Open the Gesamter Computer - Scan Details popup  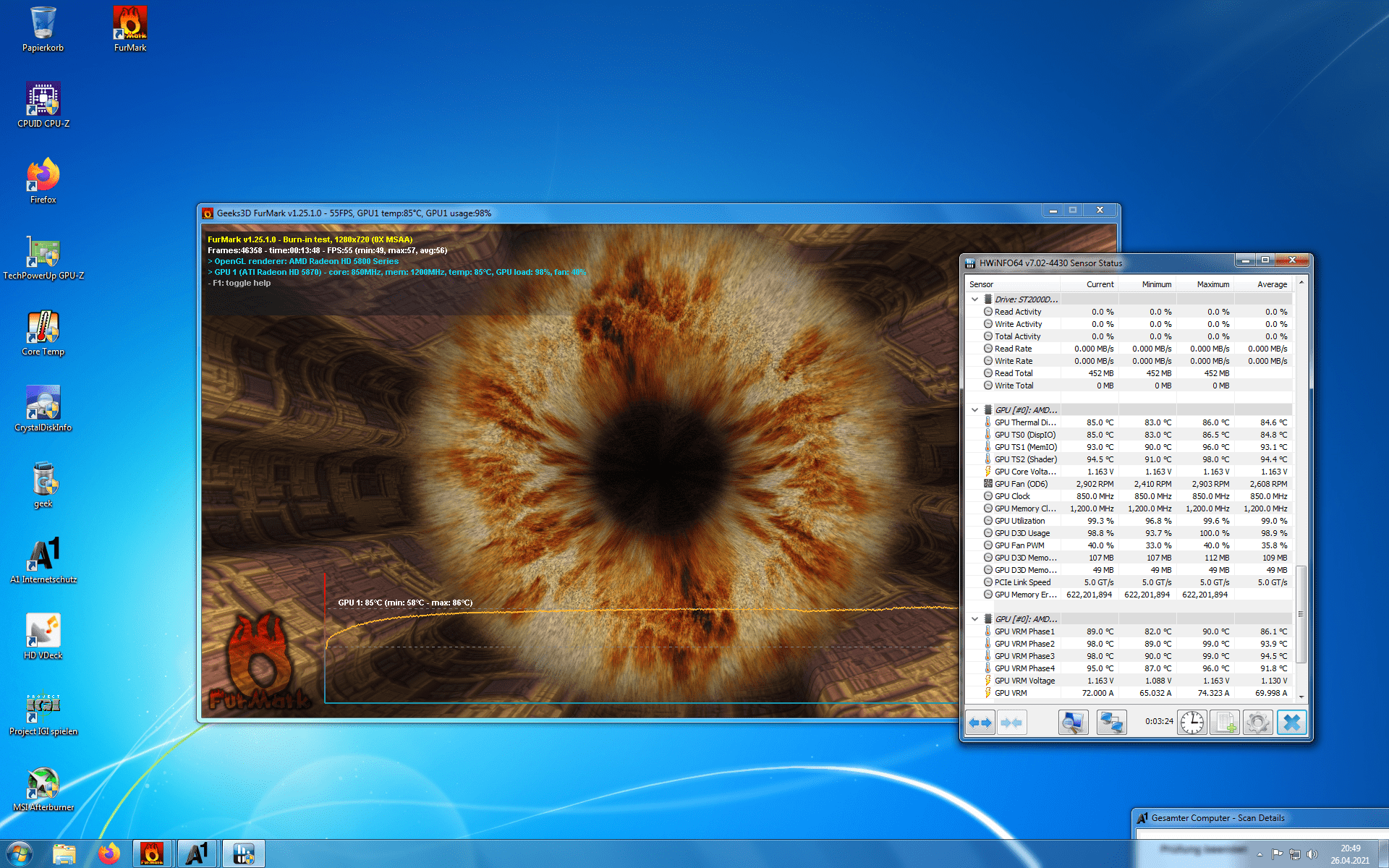pos(1260,818)
